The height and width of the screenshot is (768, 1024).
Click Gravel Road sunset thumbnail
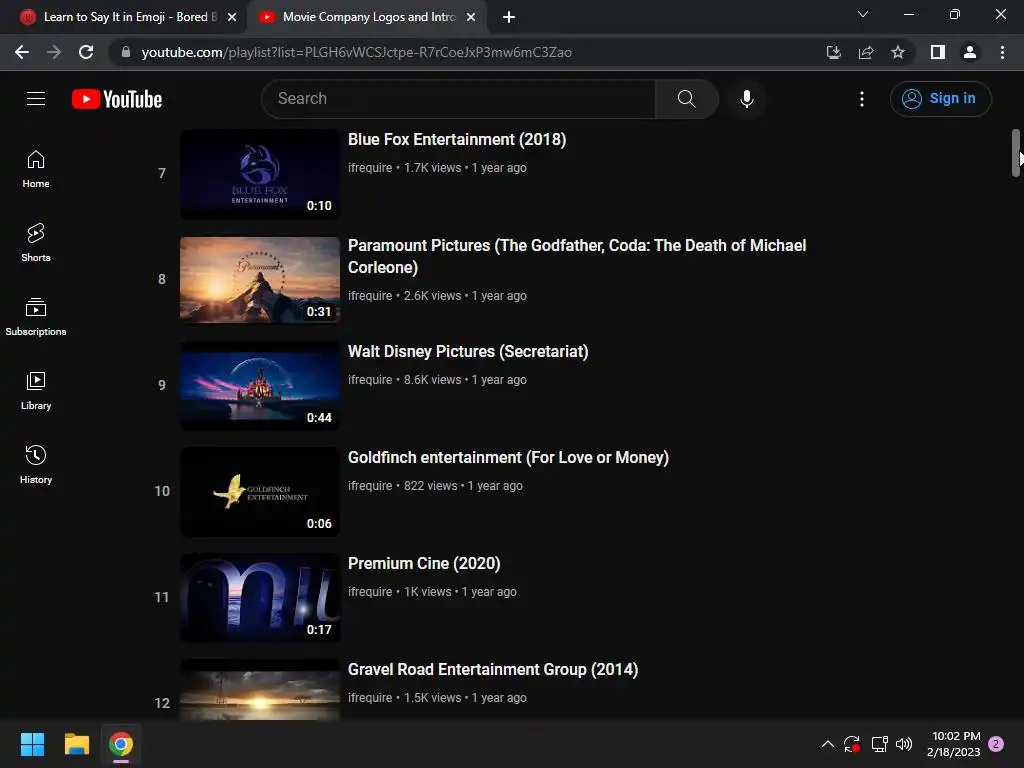tap(260, 690)
